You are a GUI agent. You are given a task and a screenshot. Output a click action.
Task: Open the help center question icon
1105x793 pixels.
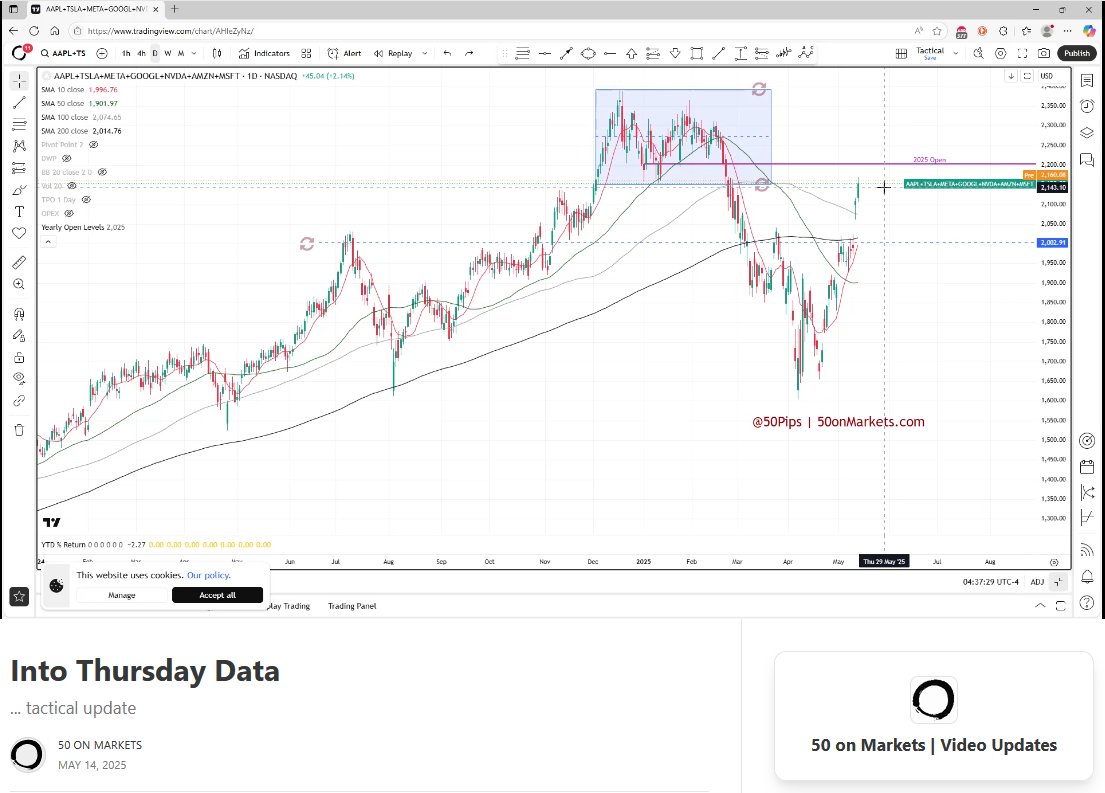[x=1087, y=603]
